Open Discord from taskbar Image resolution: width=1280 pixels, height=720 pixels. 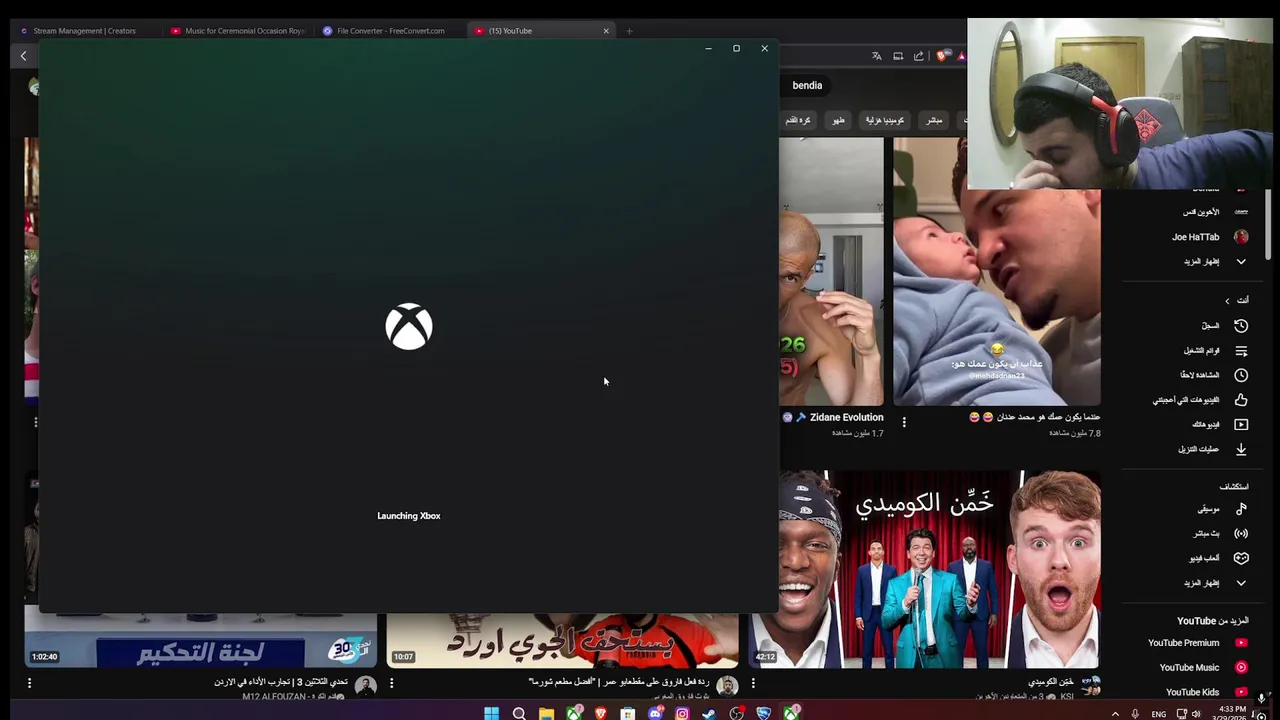click(655, 713)
